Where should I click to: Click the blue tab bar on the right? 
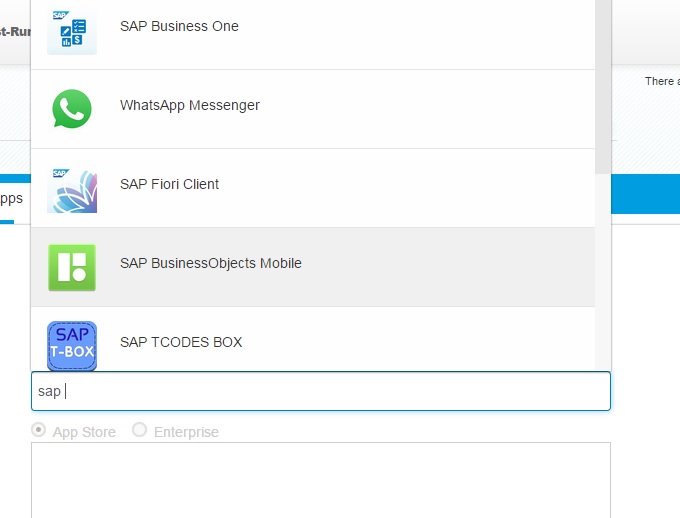point(645,194)
